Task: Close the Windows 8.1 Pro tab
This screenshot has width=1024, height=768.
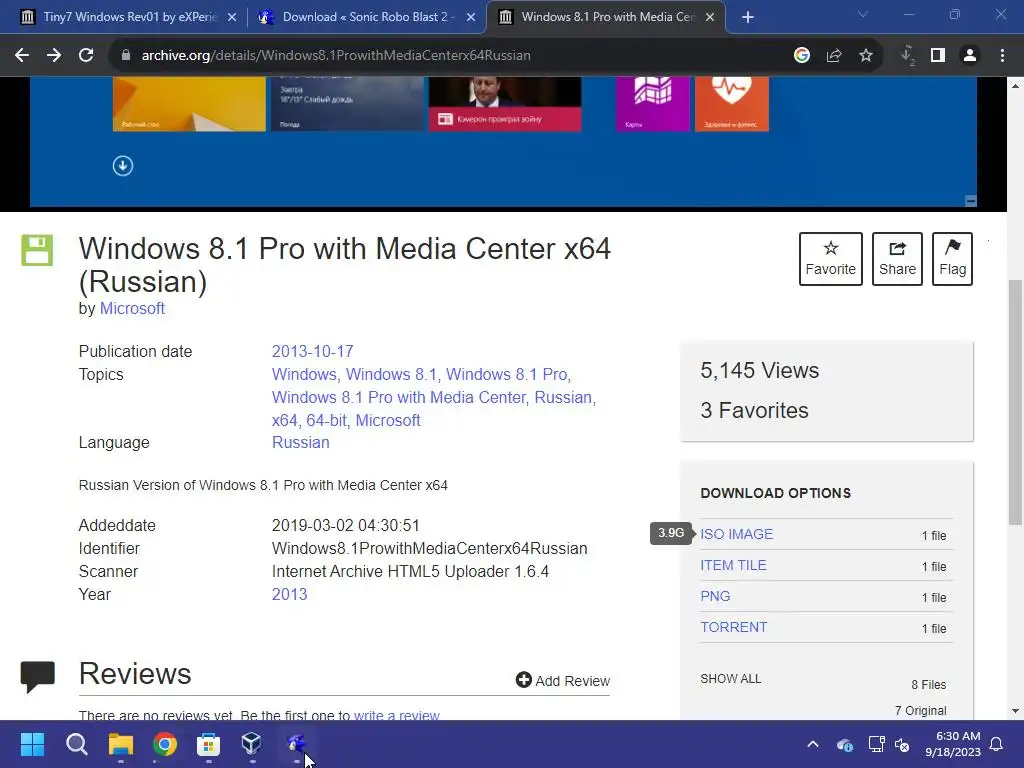Action: 710,18
